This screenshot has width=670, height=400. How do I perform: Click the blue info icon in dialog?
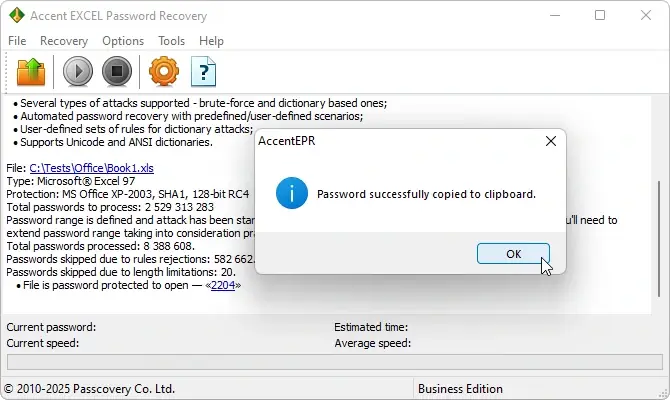[292, 193]
